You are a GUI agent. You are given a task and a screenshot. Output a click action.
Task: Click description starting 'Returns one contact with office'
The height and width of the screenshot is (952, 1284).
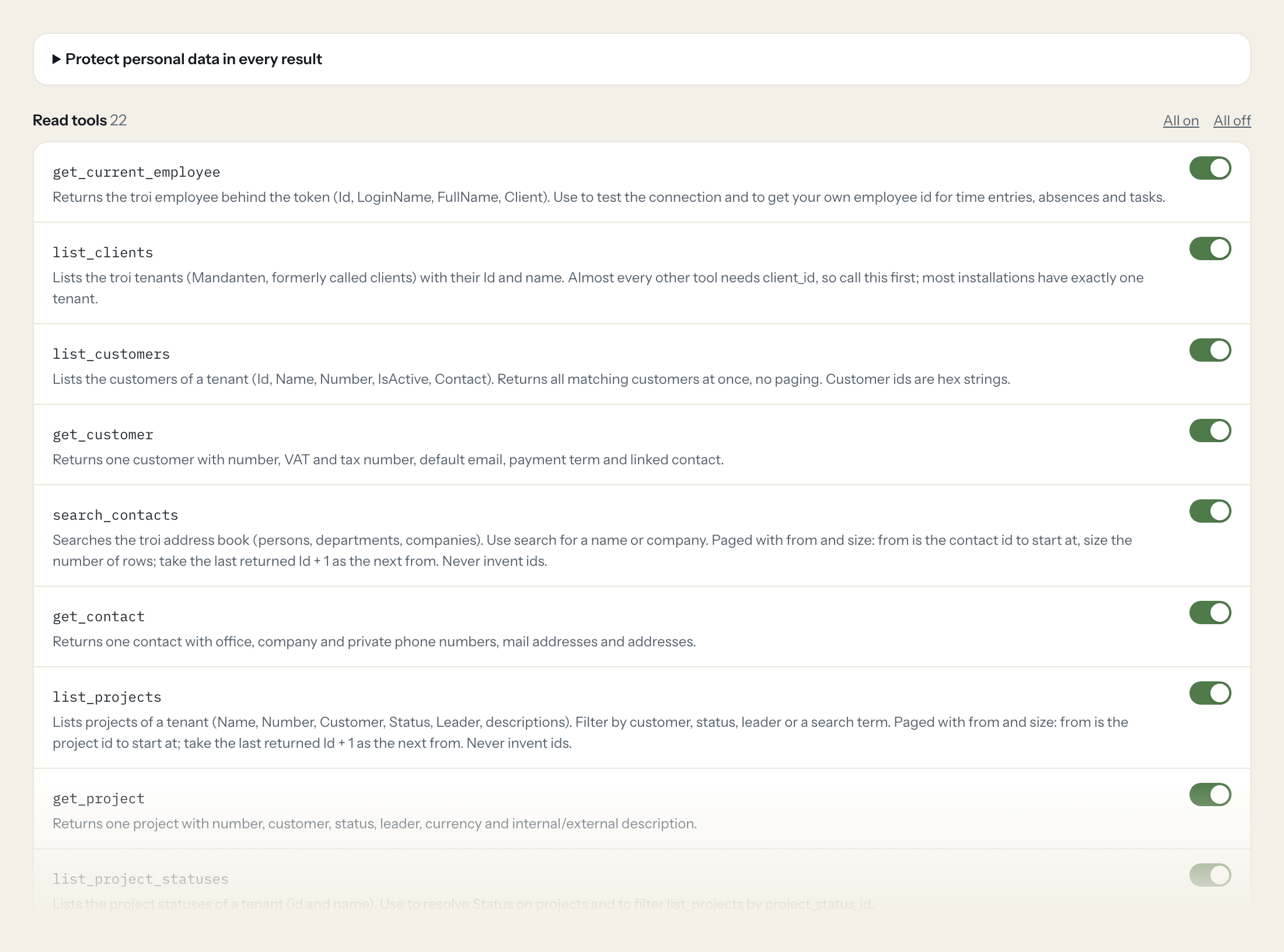point(374,642)
